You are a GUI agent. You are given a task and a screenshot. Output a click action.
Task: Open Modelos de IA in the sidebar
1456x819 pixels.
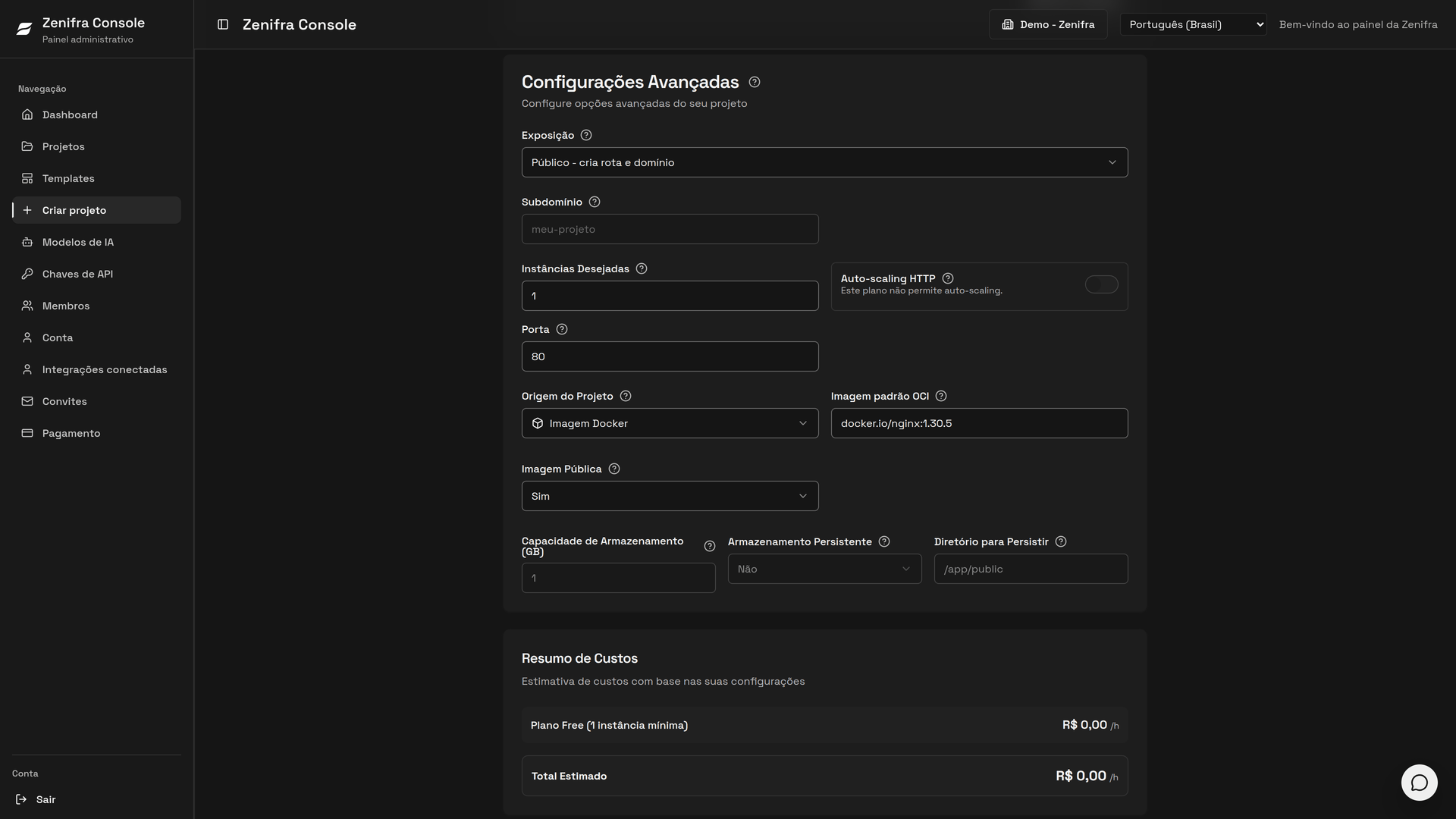(96, 242)
